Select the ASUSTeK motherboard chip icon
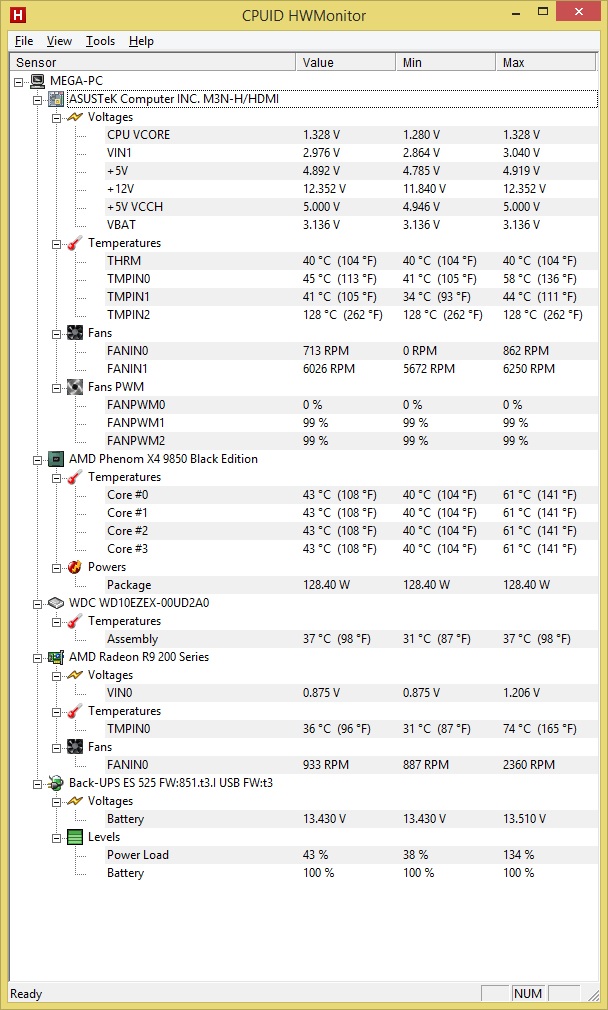The image size is (608, 1010). [x=57, y=99]
